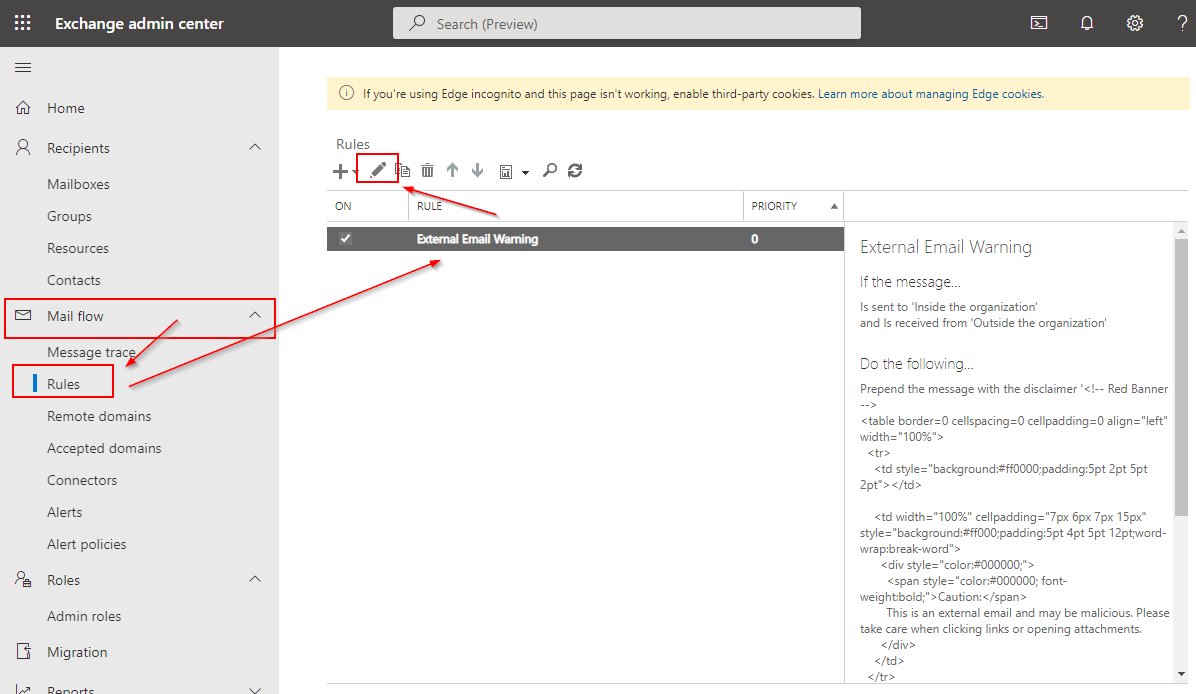Open the app launcher waffle icon

tap(23, 23)
